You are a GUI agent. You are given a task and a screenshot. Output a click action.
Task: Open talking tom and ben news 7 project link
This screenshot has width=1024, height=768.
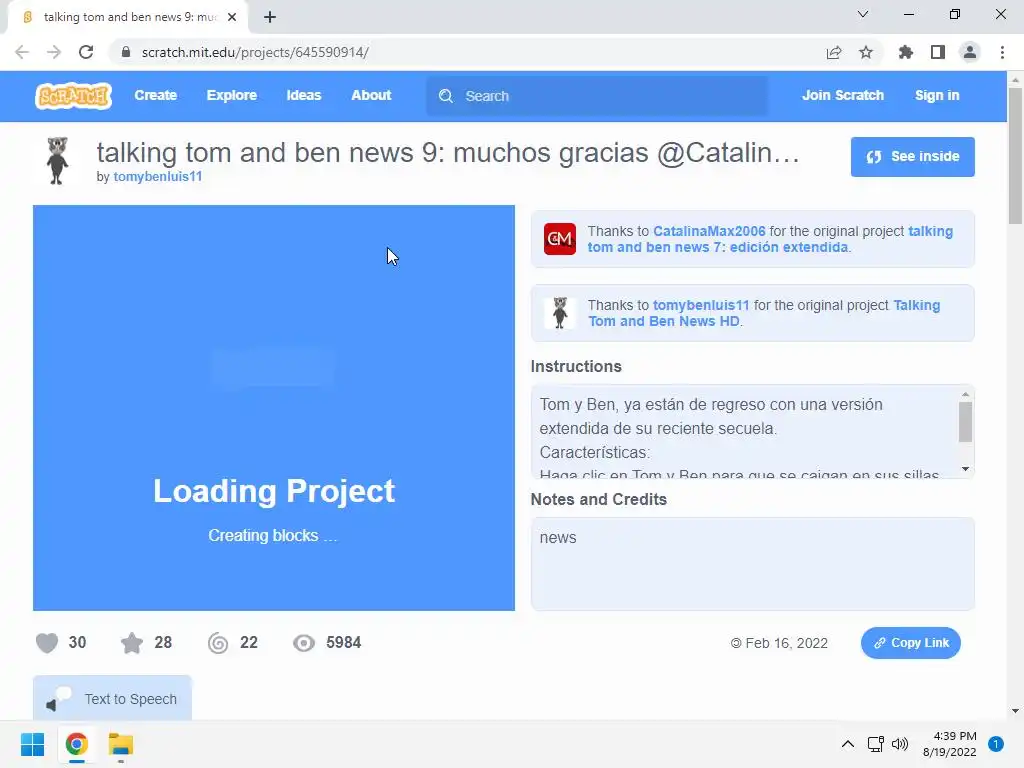770,239
